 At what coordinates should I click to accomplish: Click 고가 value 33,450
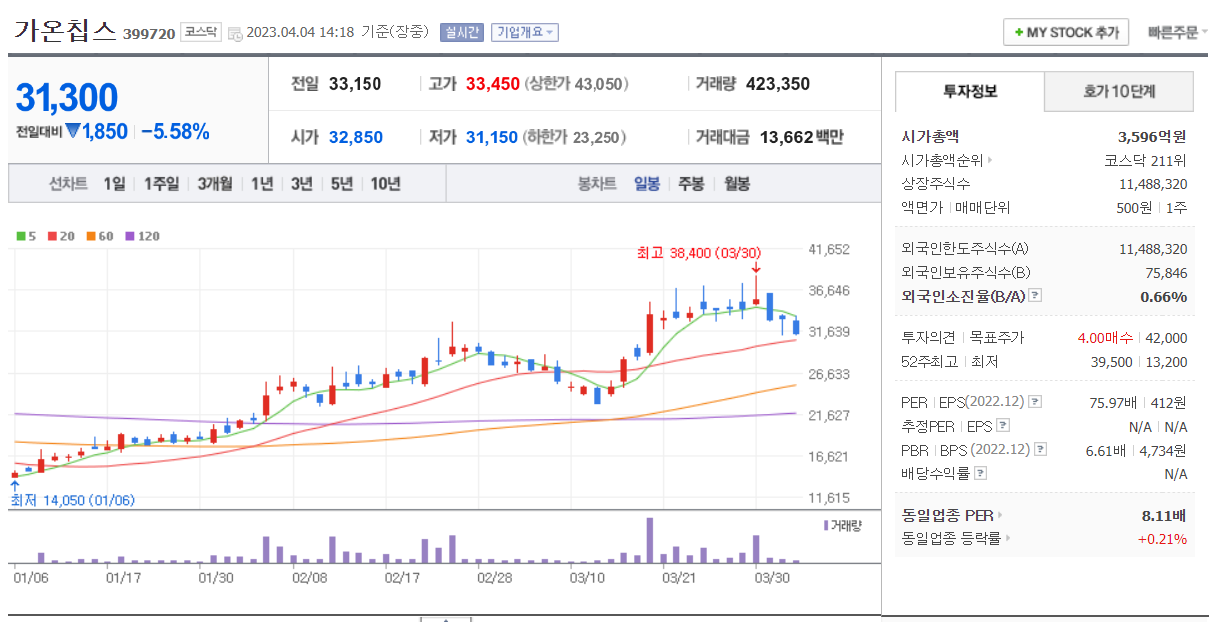point(493,84)
